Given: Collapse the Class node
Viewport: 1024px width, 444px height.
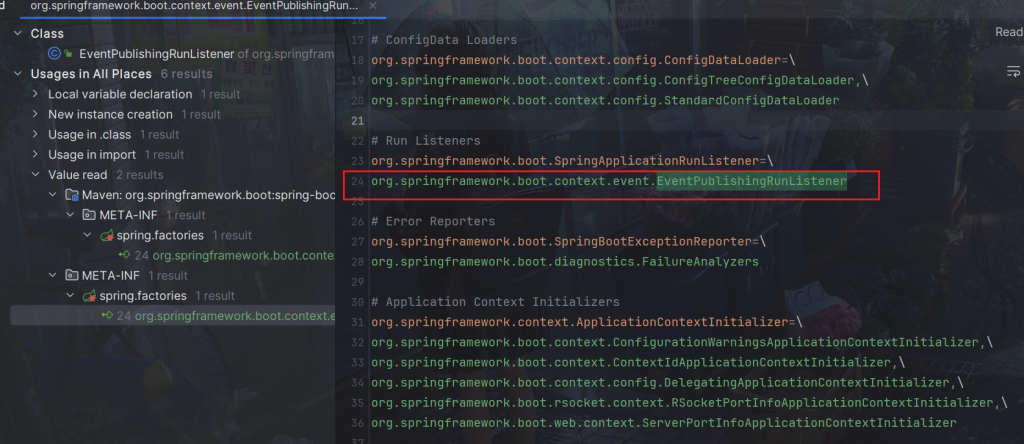Looking at the screenshot, I should [x=18, y=33].
